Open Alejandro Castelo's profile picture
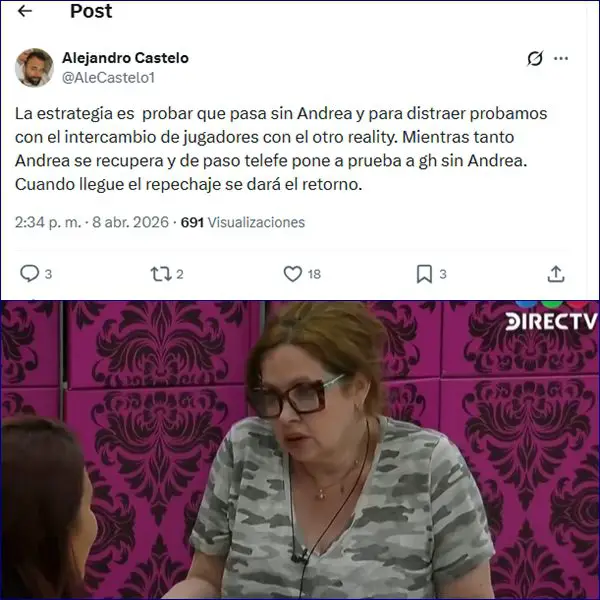 pyautogui.click(x=34, y=68)
